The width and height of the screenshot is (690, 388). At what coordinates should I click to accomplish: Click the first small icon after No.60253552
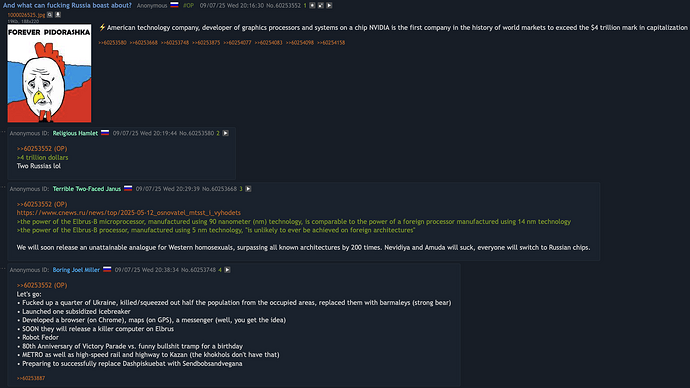point(312,5)
